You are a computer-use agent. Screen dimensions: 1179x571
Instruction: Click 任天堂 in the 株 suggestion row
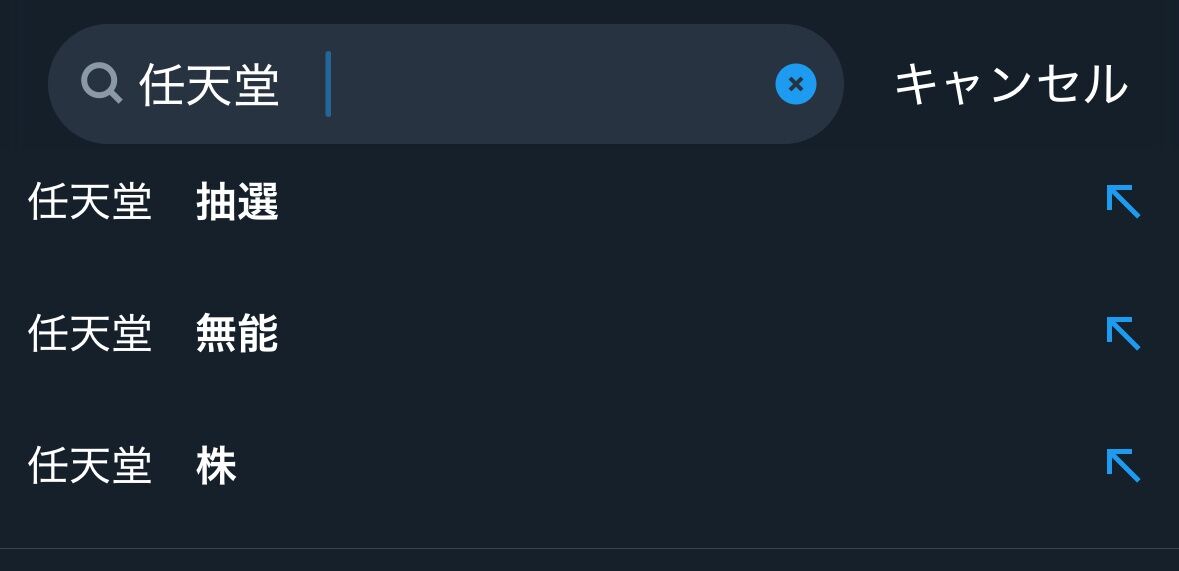[x=90, y=466]
